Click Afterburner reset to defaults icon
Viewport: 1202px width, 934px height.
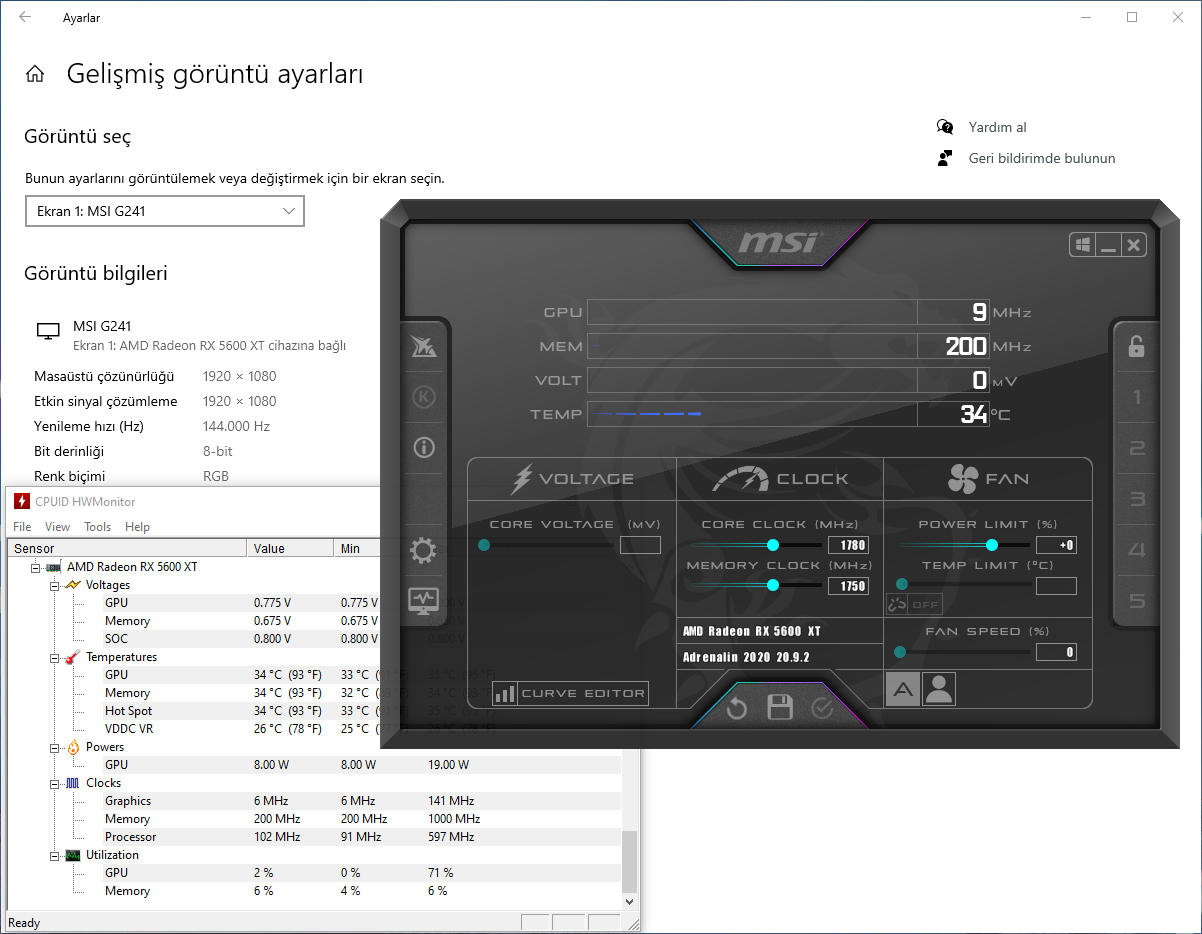click(x=737, y=708)
